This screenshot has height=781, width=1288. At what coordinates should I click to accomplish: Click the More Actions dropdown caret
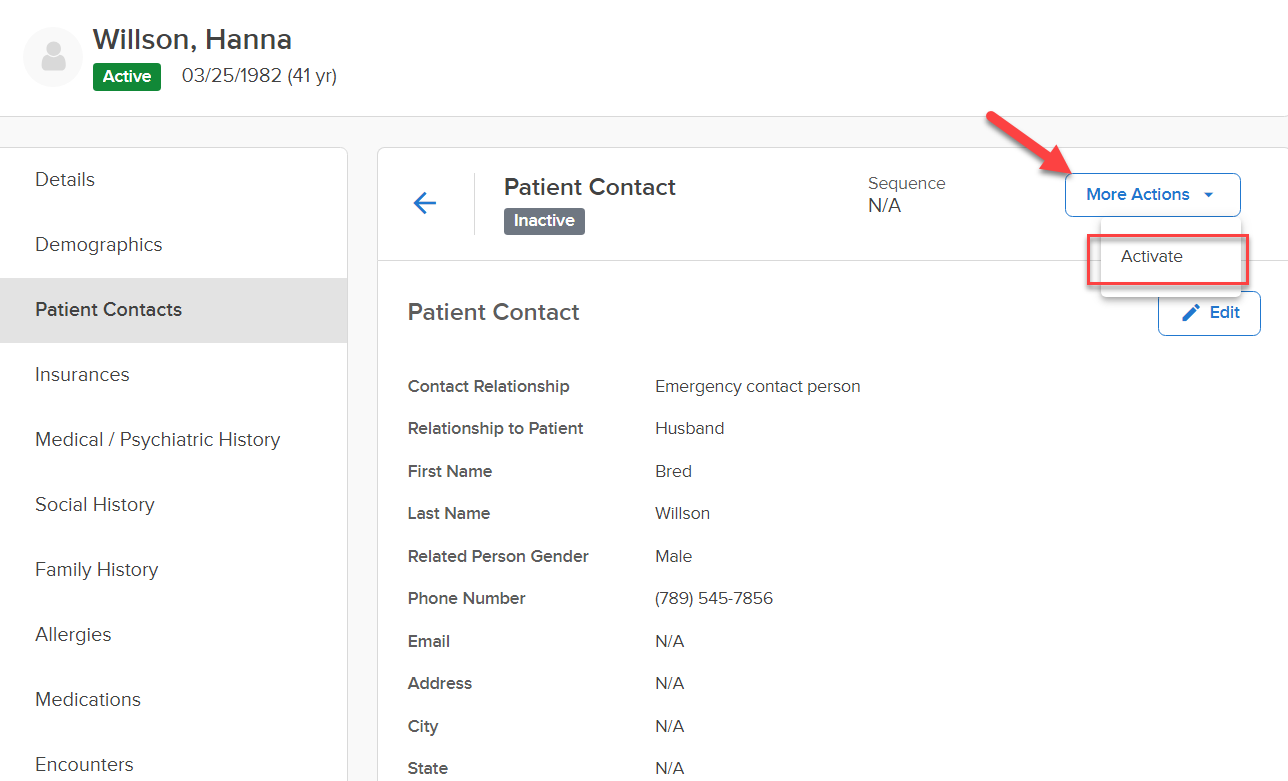tap(1209, 195)
